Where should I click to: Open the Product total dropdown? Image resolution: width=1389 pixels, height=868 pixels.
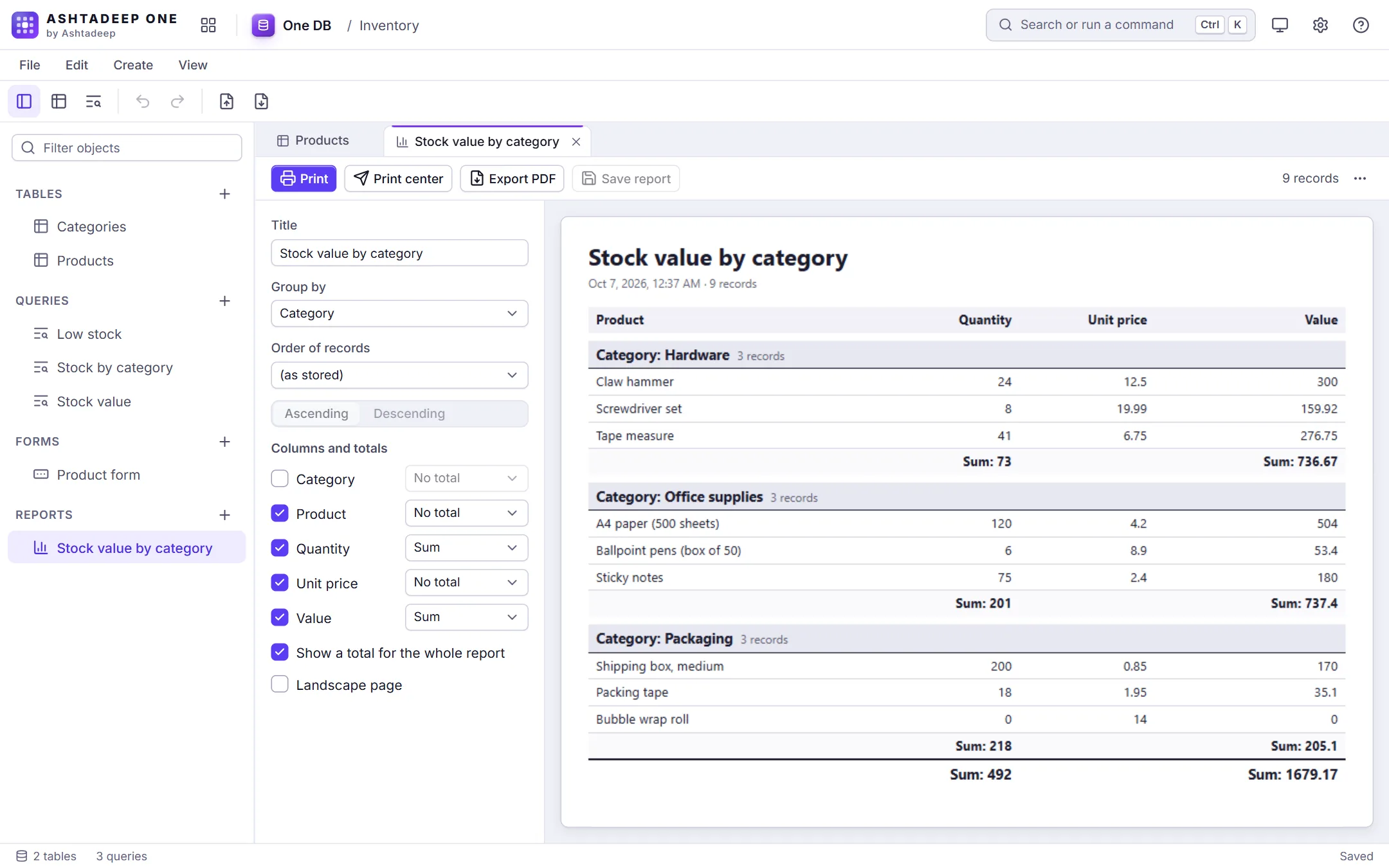point(466,513)
